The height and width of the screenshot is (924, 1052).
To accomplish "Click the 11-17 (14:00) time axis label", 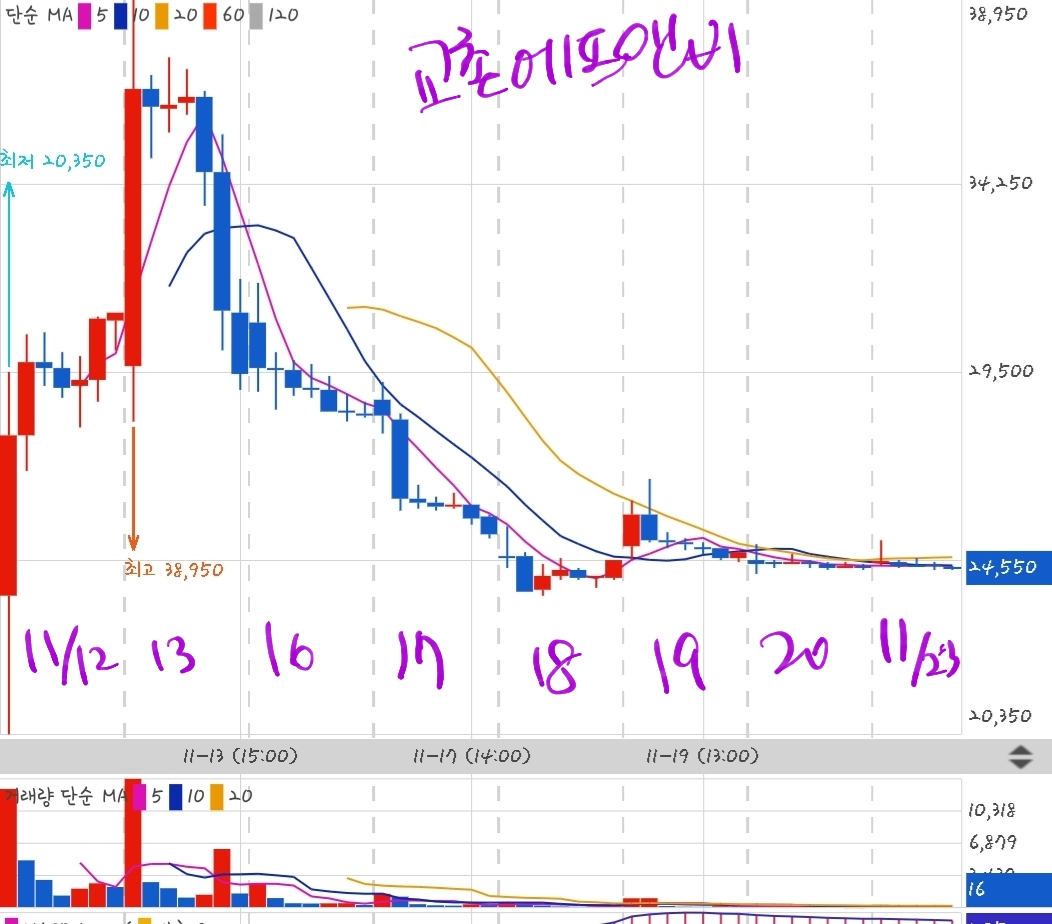I will pos(472,756).
